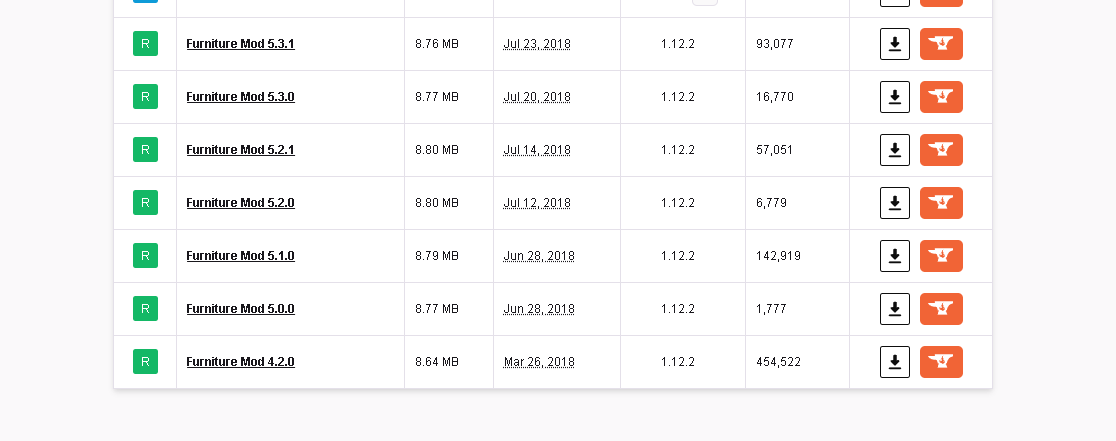Open the Furniture Mod 5.2.1 link
The height and width of the screenshot is (441, 1116).
pyautogui.click(x=241, y=150)
